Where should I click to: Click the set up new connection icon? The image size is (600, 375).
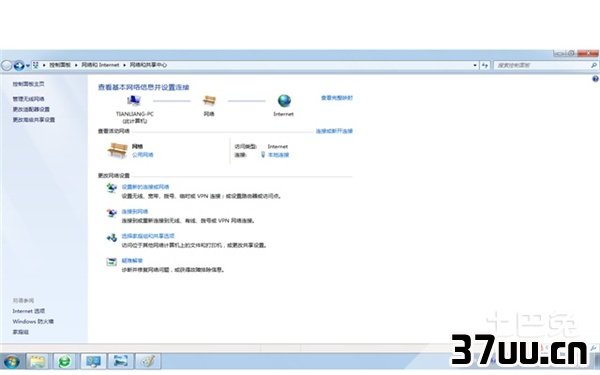click(112, 188)
